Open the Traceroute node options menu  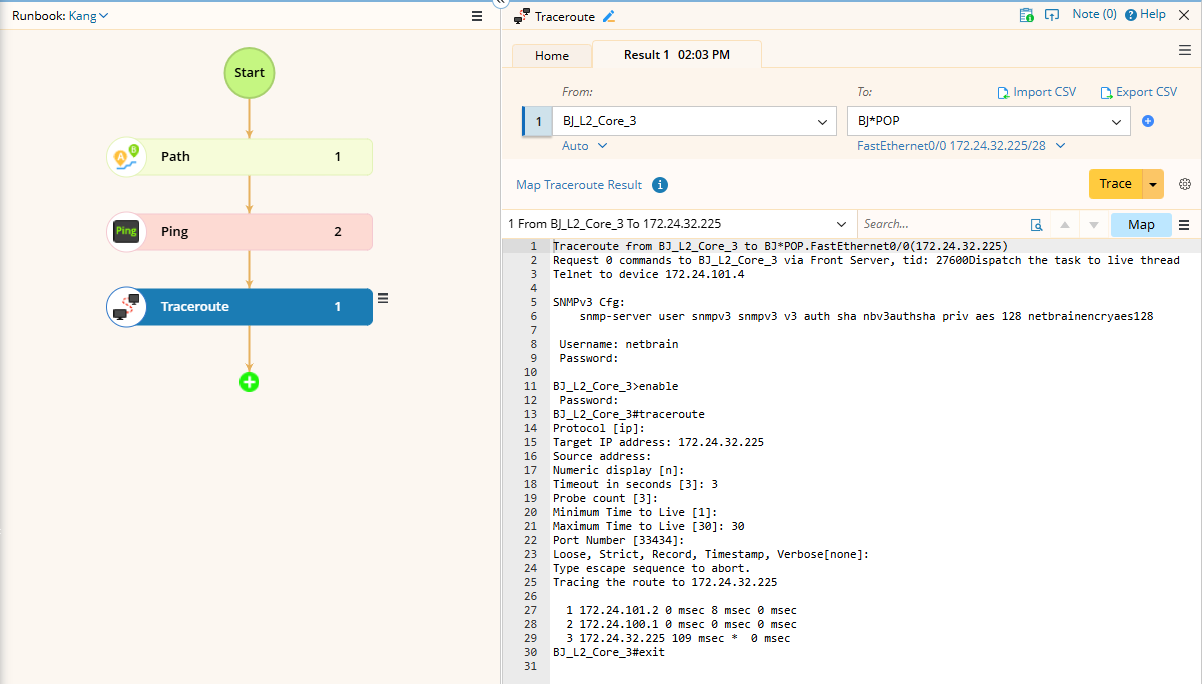click(x=383, y=298)
